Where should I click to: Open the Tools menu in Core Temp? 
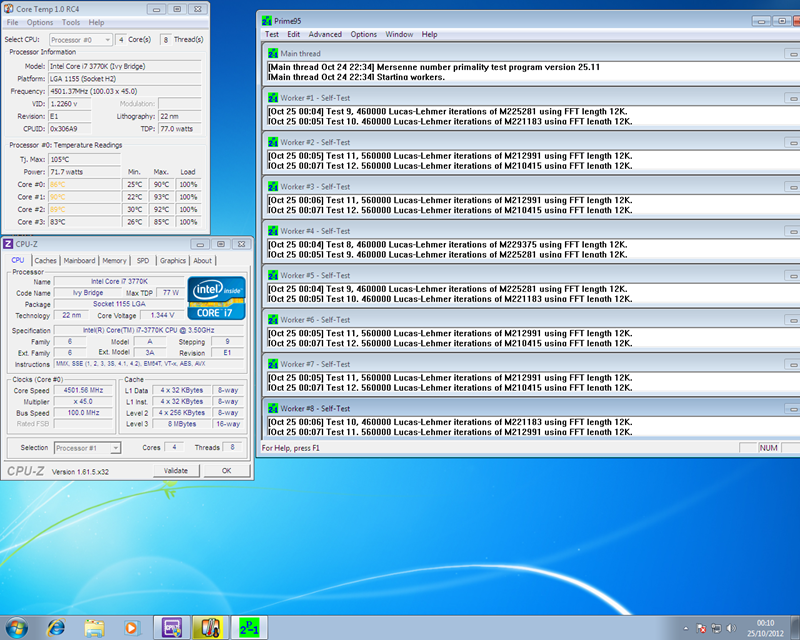71,22
